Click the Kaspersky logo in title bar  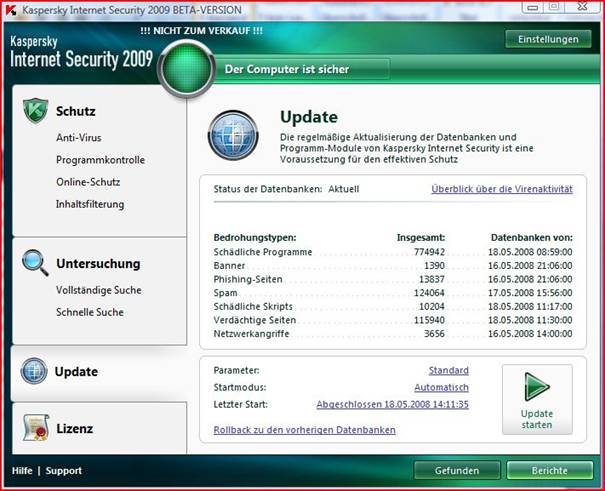11,10
